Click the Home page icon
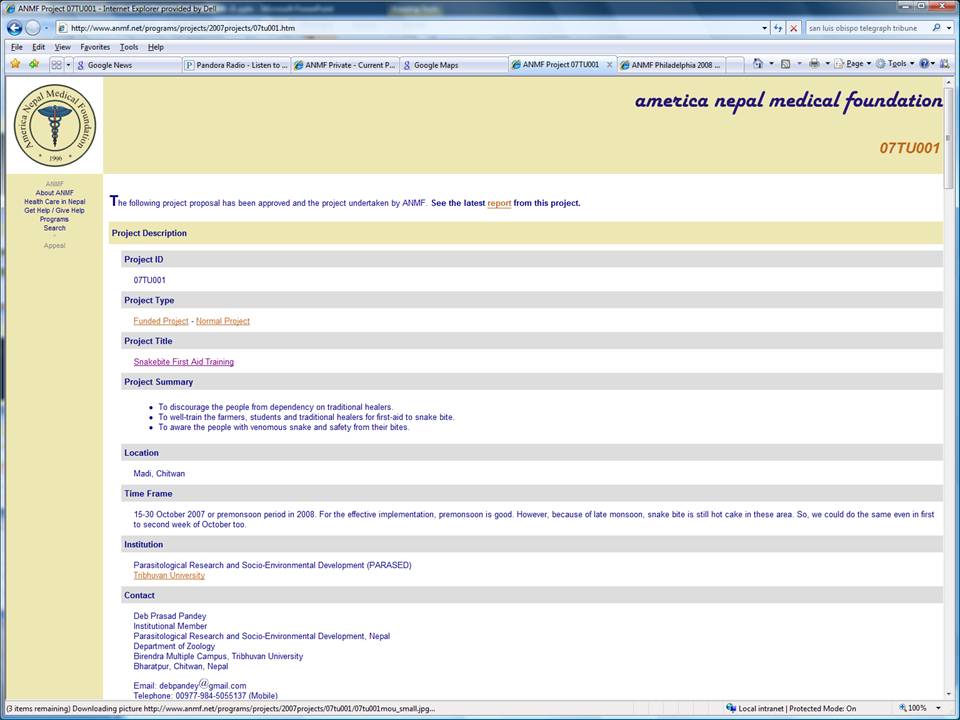 point(759,64)
